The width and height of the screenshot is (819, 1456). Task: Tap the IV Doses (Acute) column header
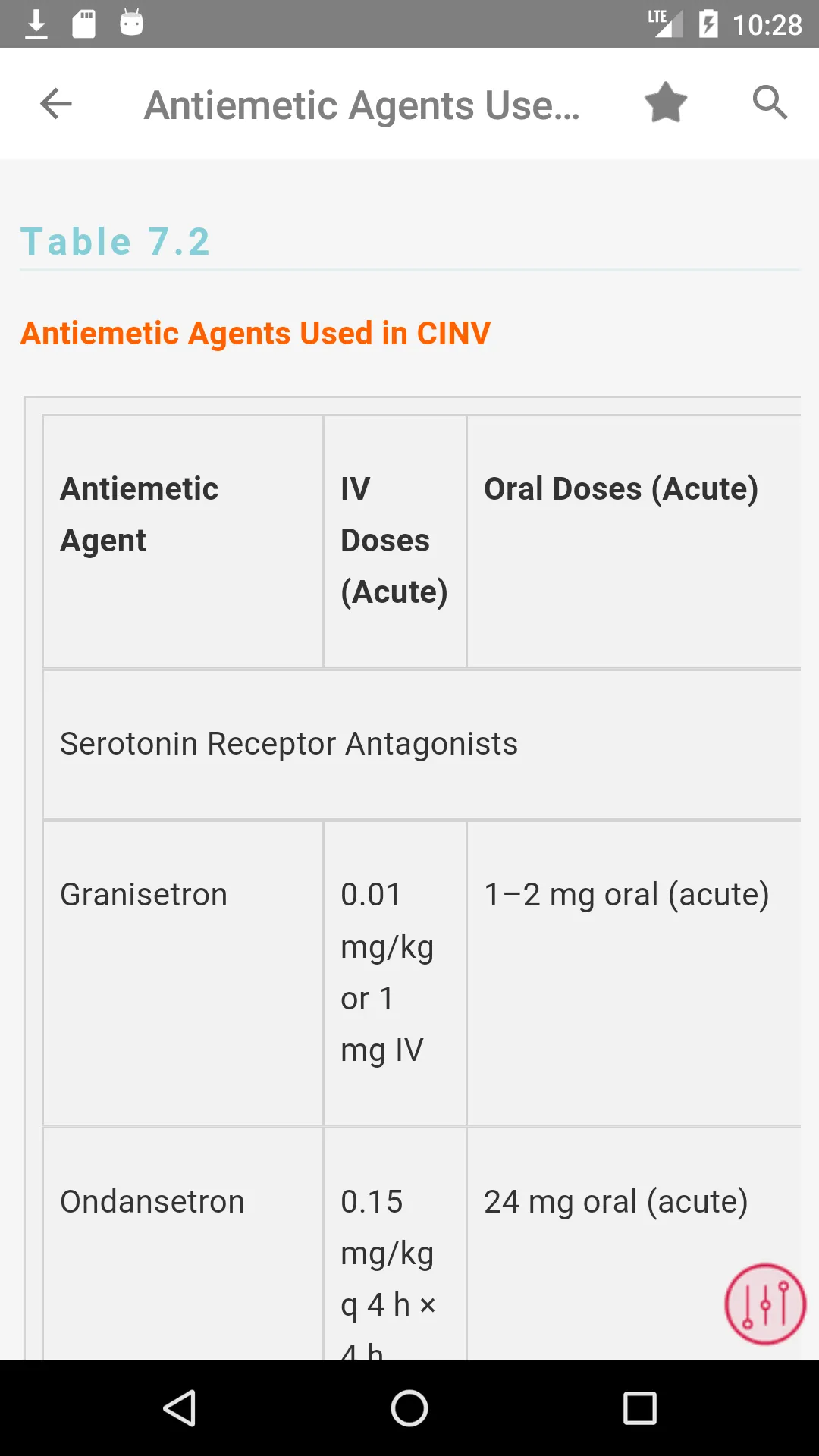[x=394, y=541]
